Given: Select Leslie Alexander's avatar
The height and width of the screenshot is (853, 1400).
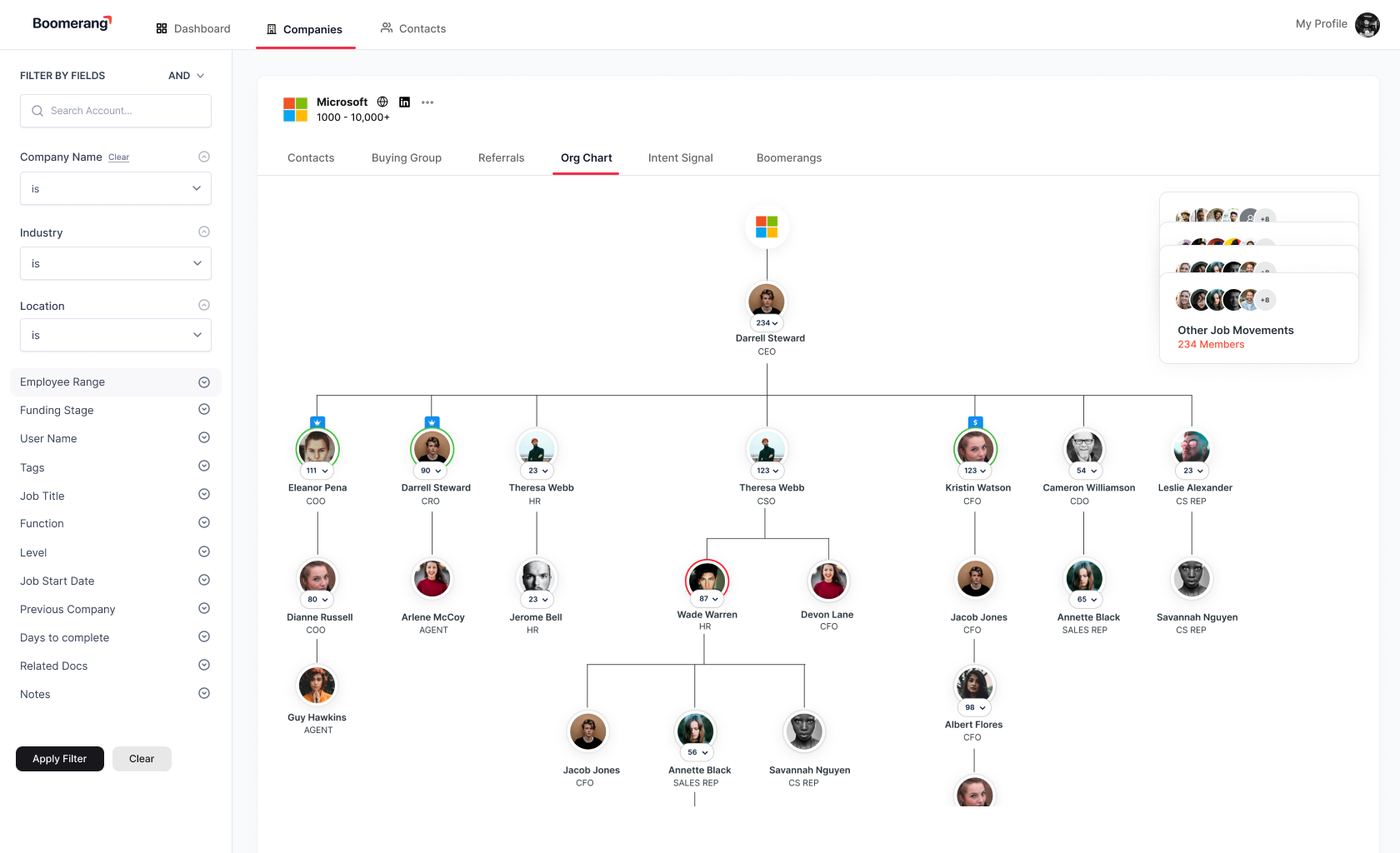Looking at the screenshot, I should pyautogui.click(x=1191, y=448).
